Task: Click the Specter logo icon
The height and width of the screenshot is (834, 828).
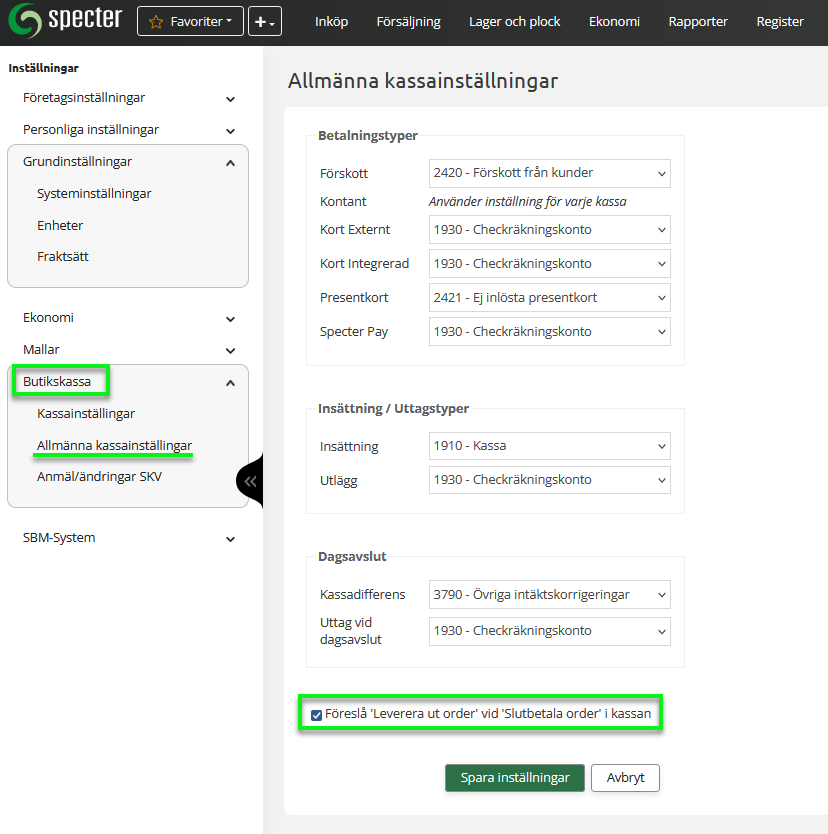Action: tap(26, 21)
